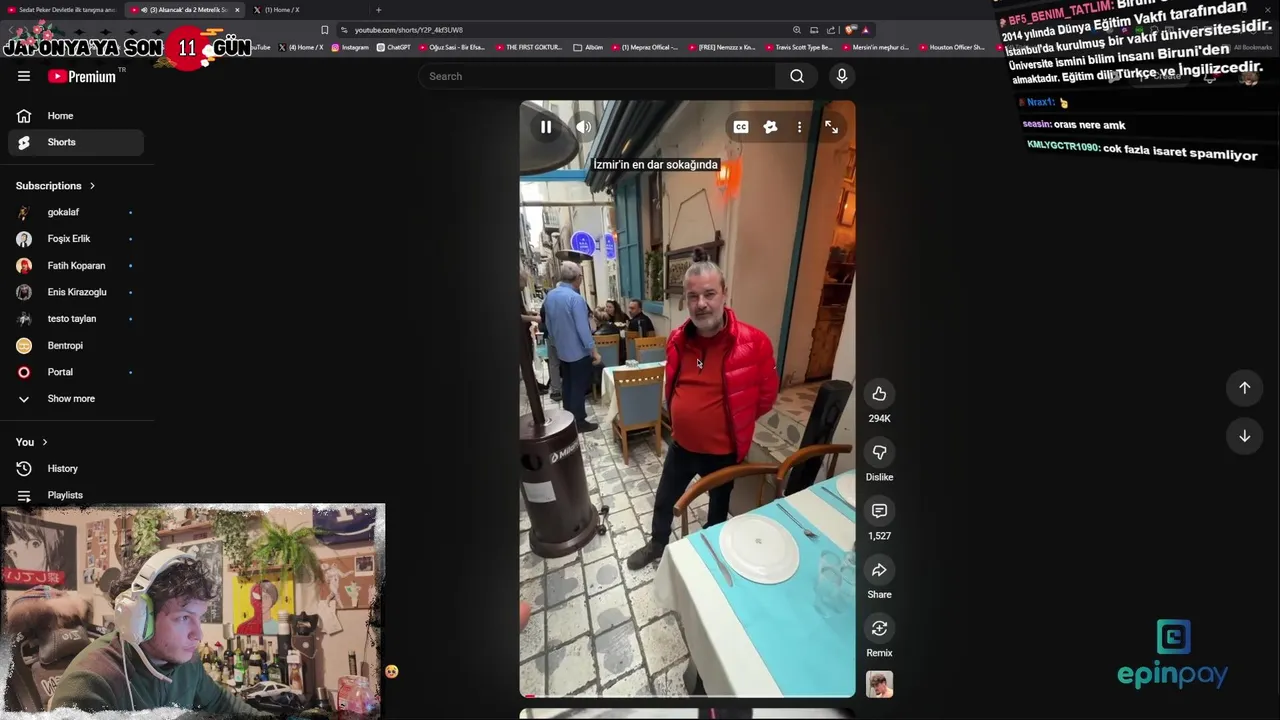The image size is (1280, 720).
Task: Bookmark this page icon in address bar
Action: click(325, 30)
